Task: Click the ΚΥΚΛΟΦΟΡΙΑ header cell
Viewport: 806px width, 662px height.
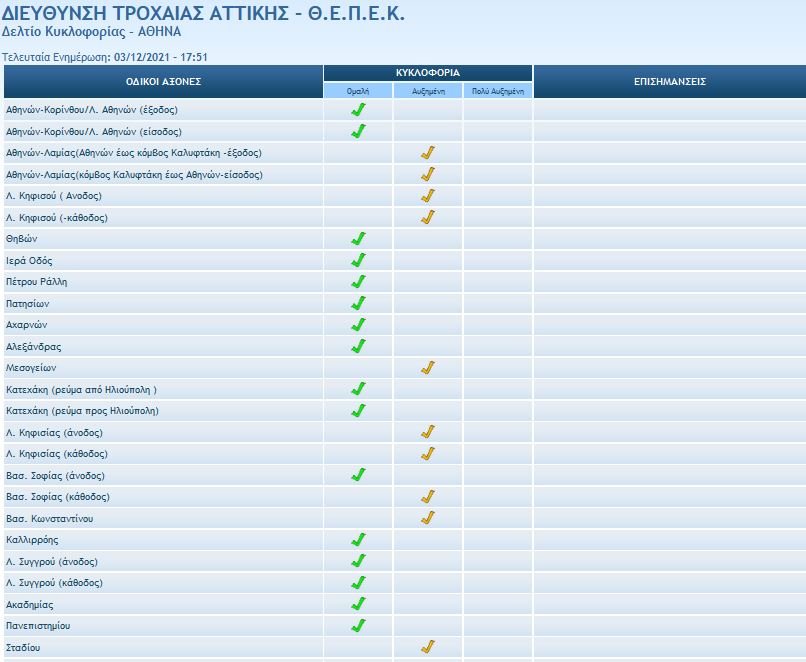Action: coord(428,73)
